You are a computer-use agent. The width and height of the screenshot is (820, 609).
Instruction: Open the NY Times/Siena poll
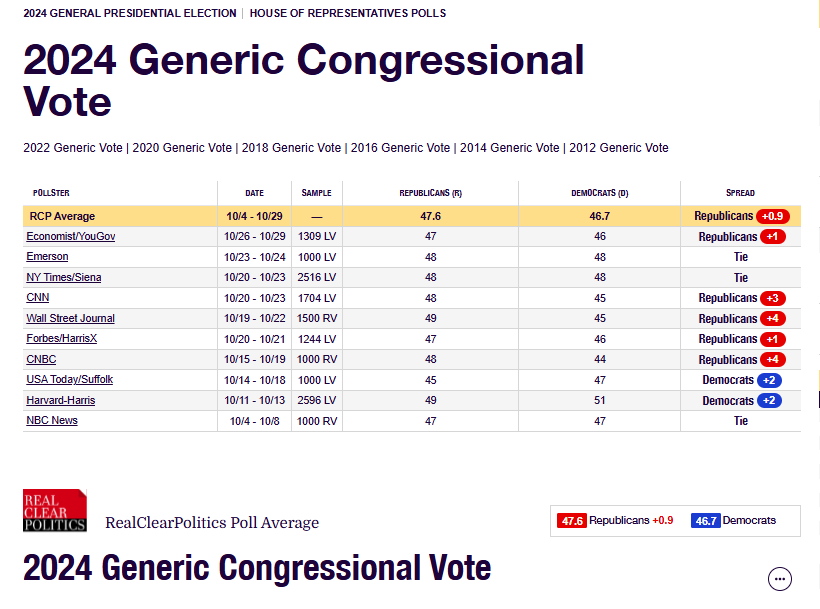[64, 277]
